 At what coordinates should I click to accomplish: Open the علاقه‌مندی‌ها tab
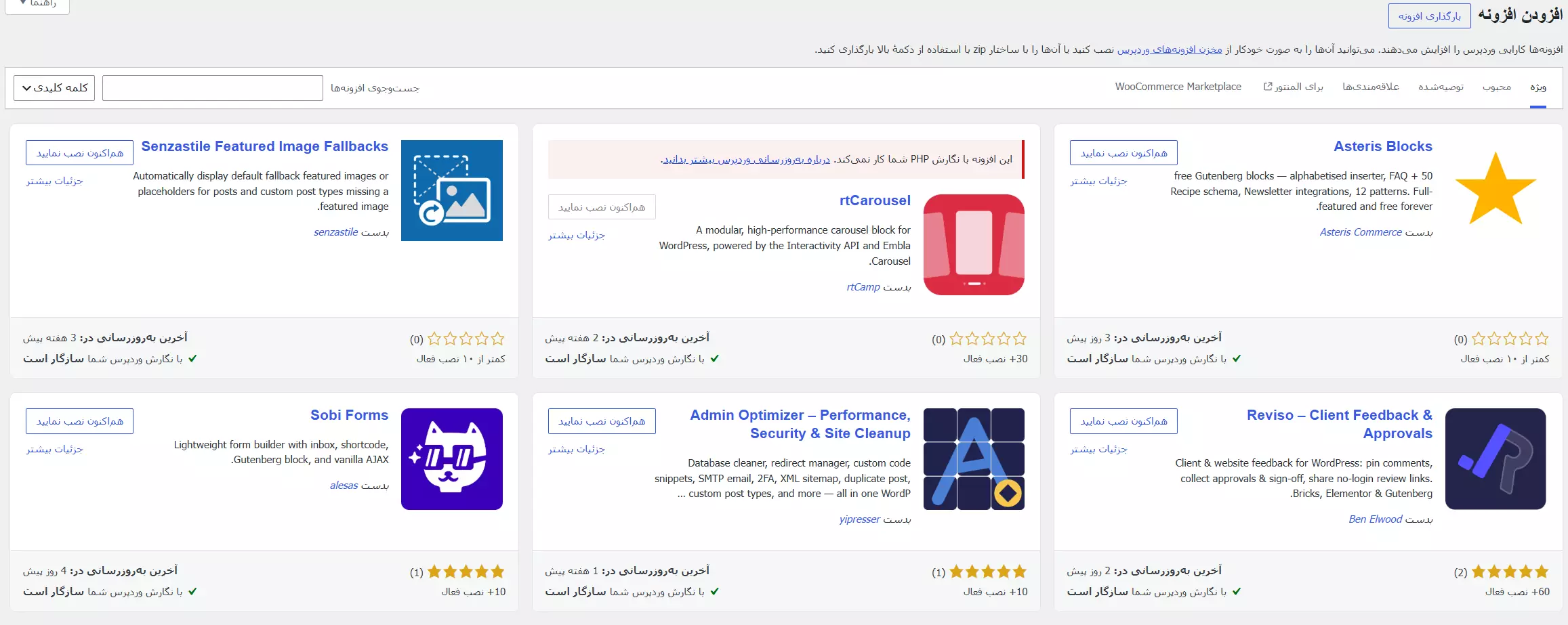tap(1371, 87)
